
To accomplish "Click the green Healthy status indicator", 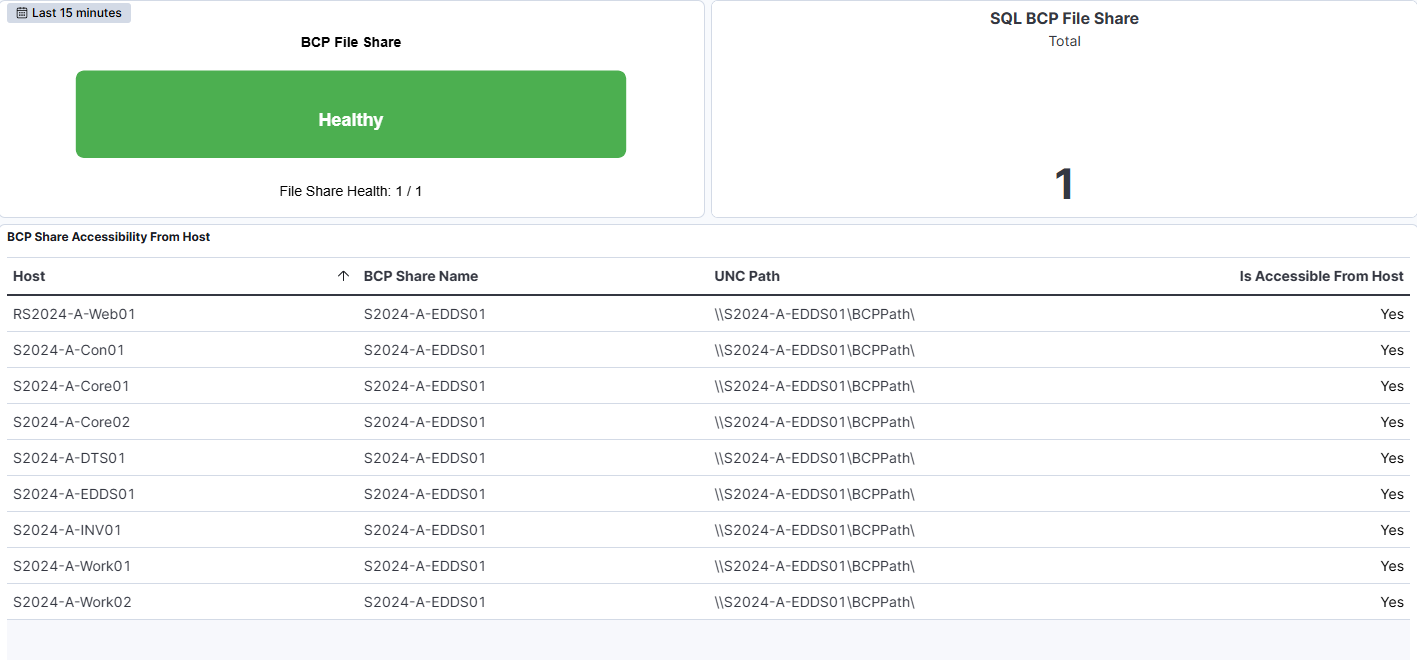I will [351, 113].
